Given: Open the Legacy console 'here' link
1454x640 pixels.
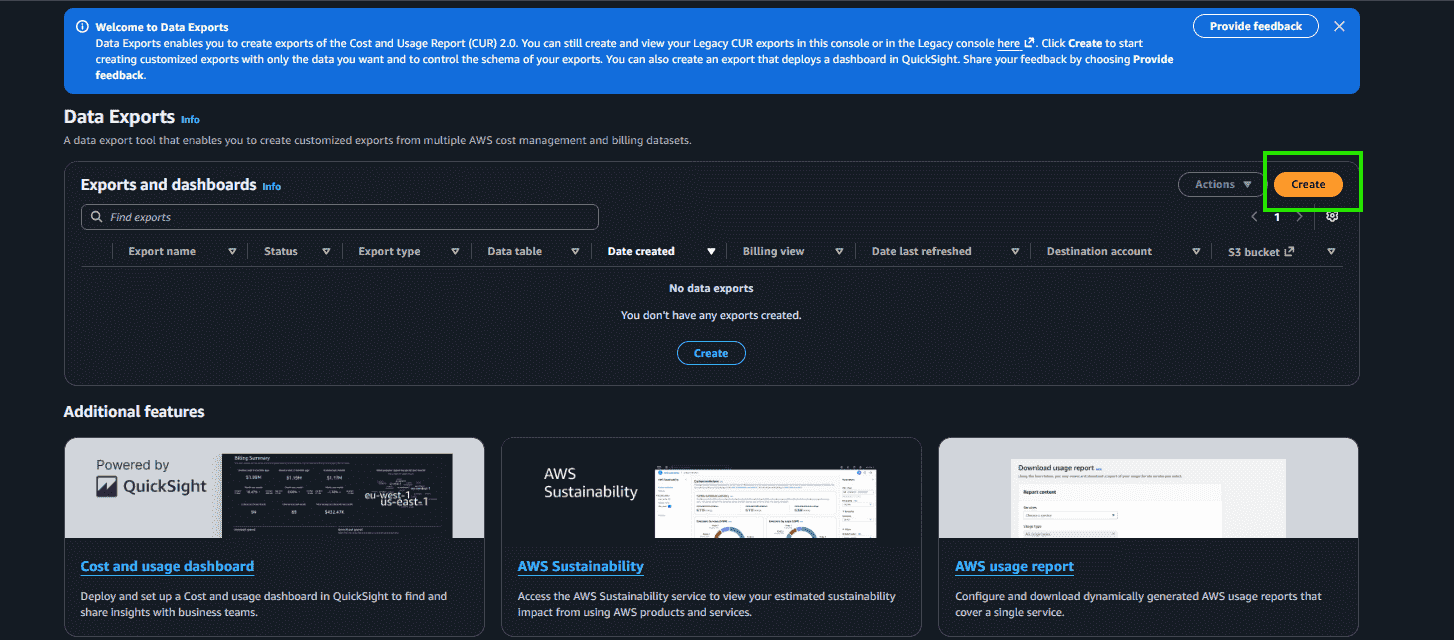Looking at the screenshot, I should pyautogui.click(x=1008, y=44).
